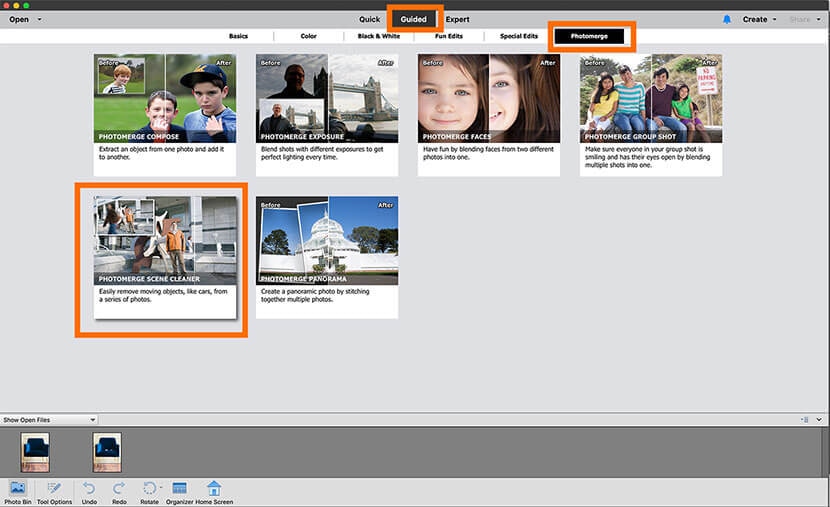Click the Open button

(19, 19)
